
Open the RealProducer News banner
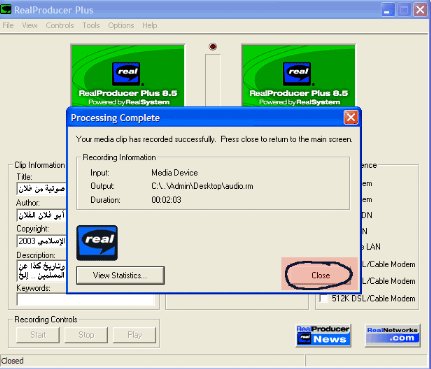coord(323,335)
